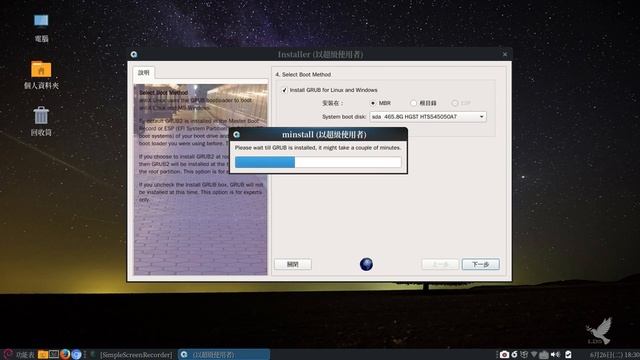
Task: Click the 上一步 back button
Action: [x=440, y=264]
